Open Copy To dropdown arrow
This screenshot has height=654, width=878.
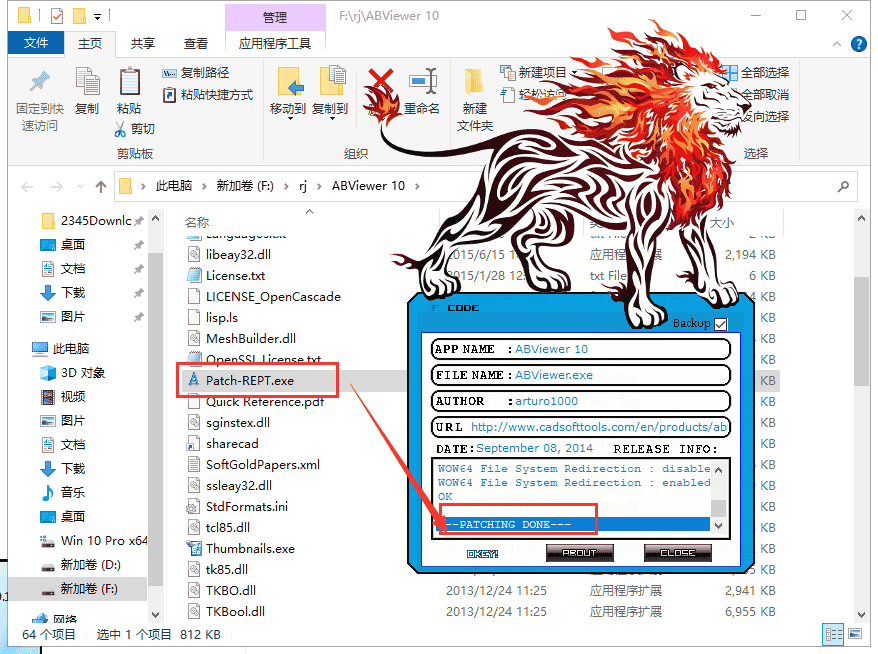click(331, 119)
